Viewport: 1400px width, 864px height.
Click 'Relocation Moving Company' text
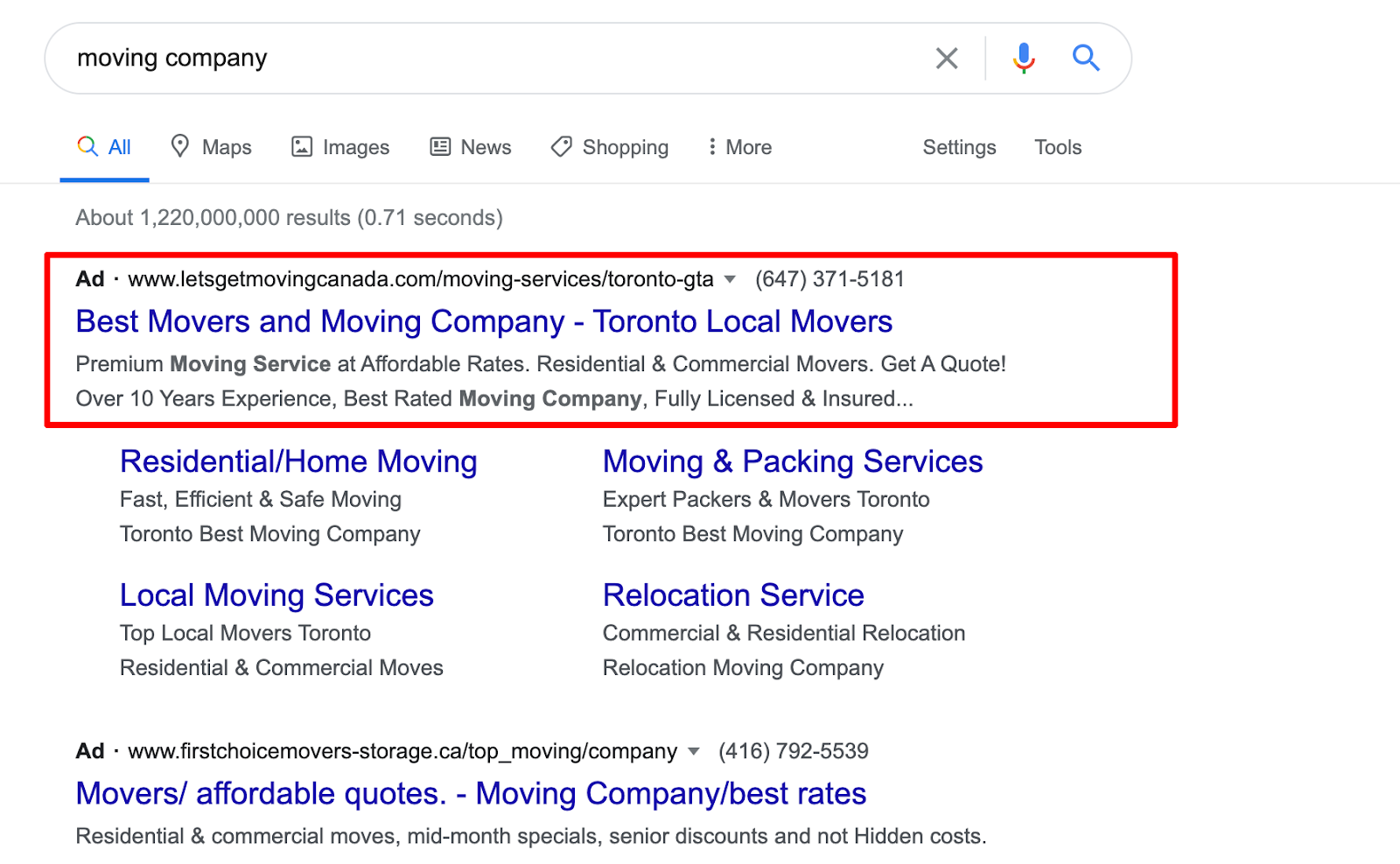point(743,668)
